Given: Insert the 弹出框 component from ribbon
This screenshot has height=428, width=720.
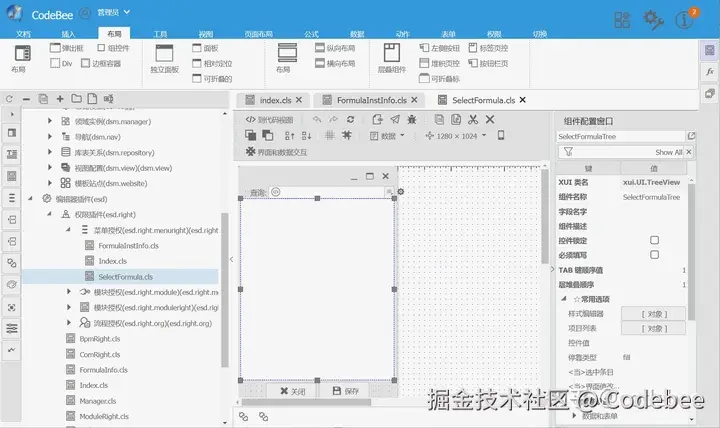Looking at the screenshot, I should click(67, 48).
